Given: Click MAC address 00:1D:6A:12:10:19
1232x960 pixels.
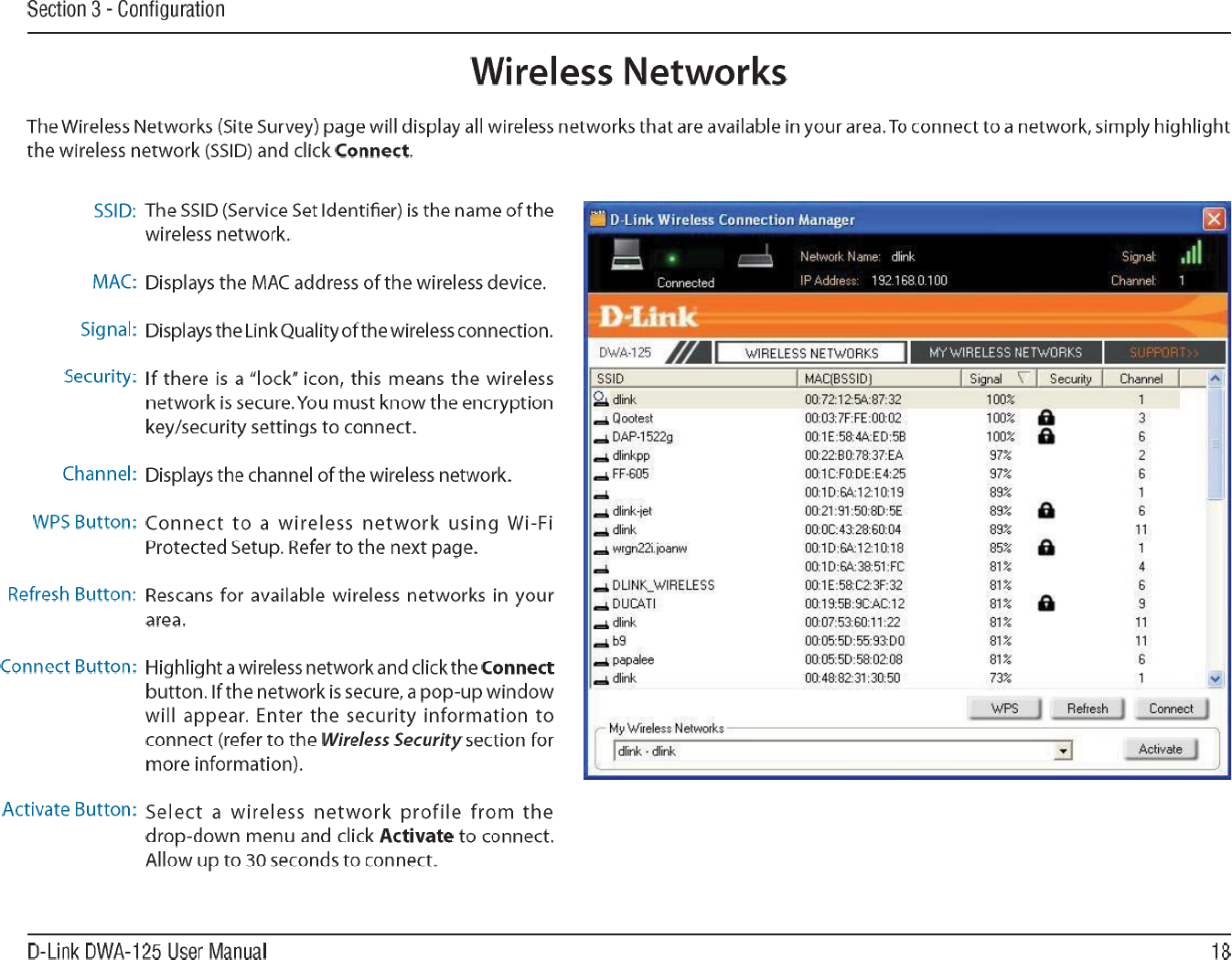Looking at the screenshot, I should pyautogui.click(x=854, y=492).
